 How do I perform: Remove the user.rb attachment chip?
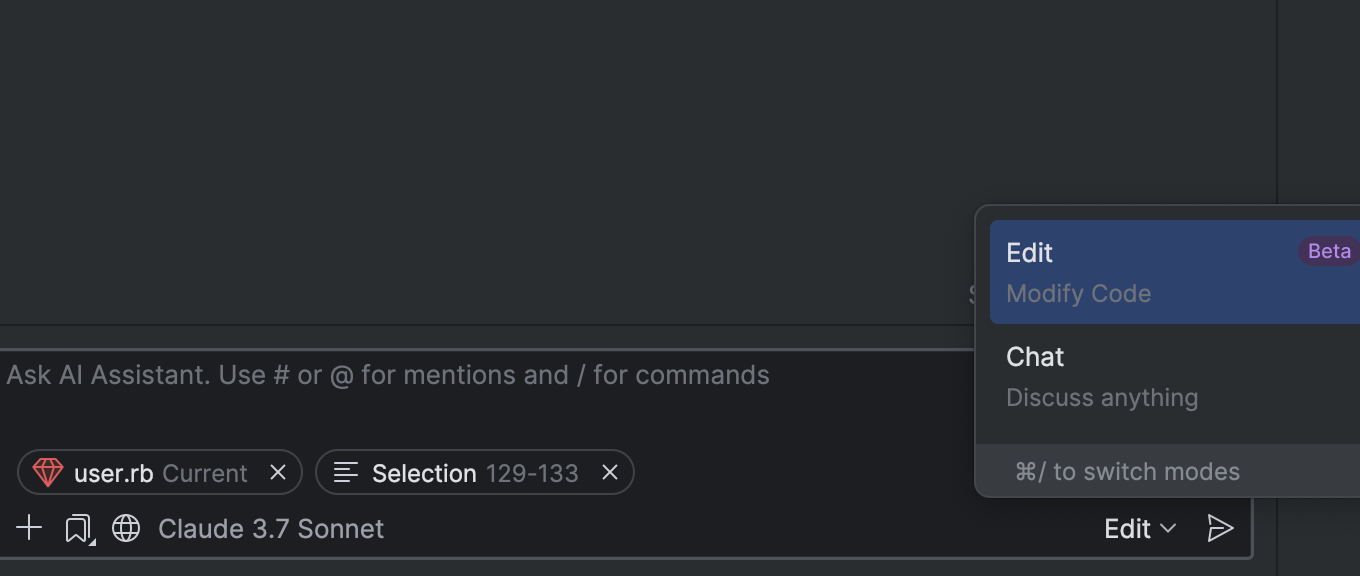(x=278, y=472)
